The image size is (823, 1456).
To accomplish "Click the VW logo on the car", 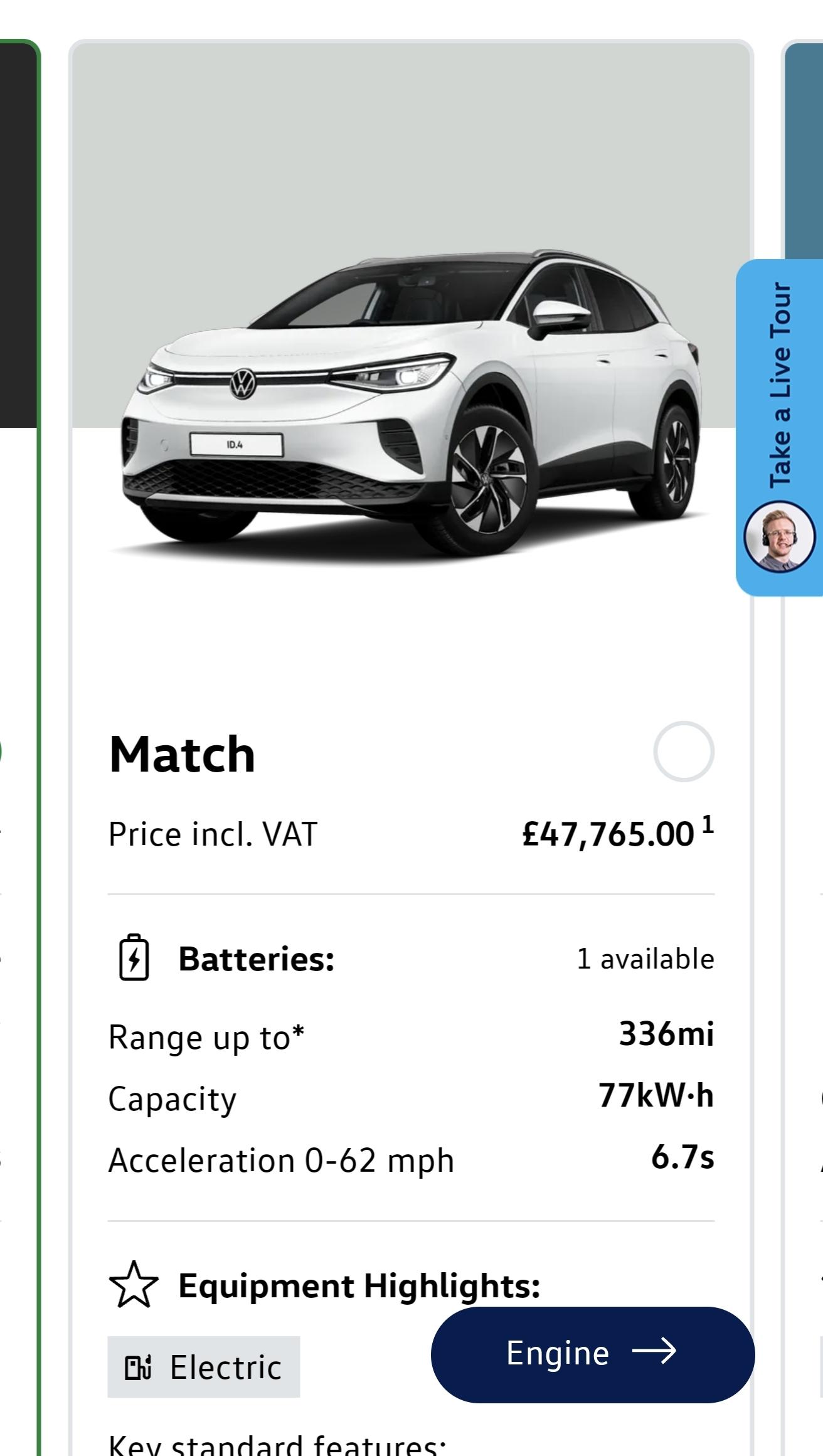I will (x=243, y=382).
